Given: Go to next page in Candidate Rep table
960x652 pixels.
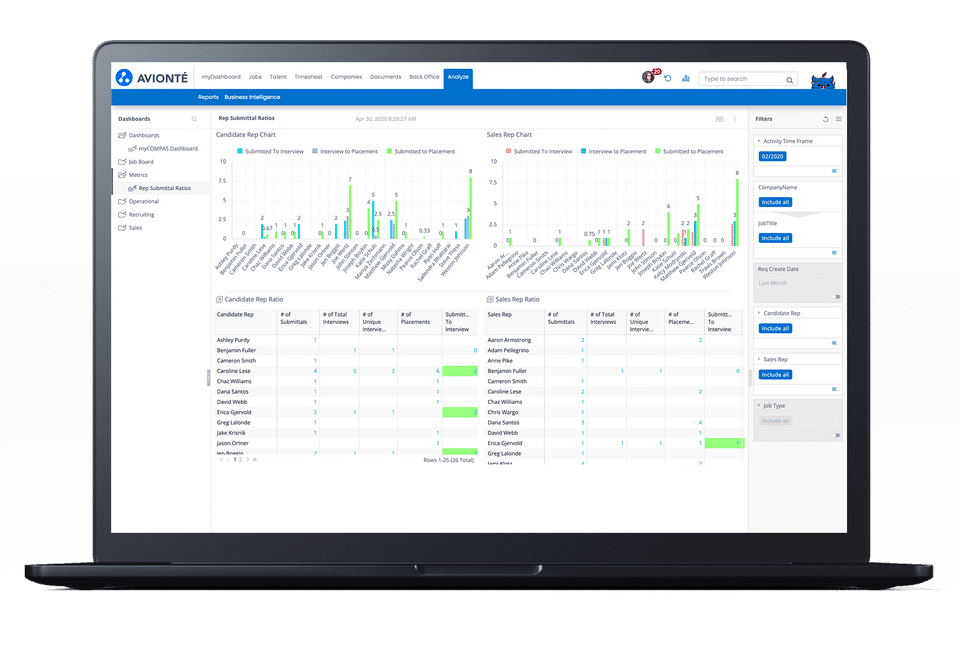Looking at the screenshot, I should point(247,459).
